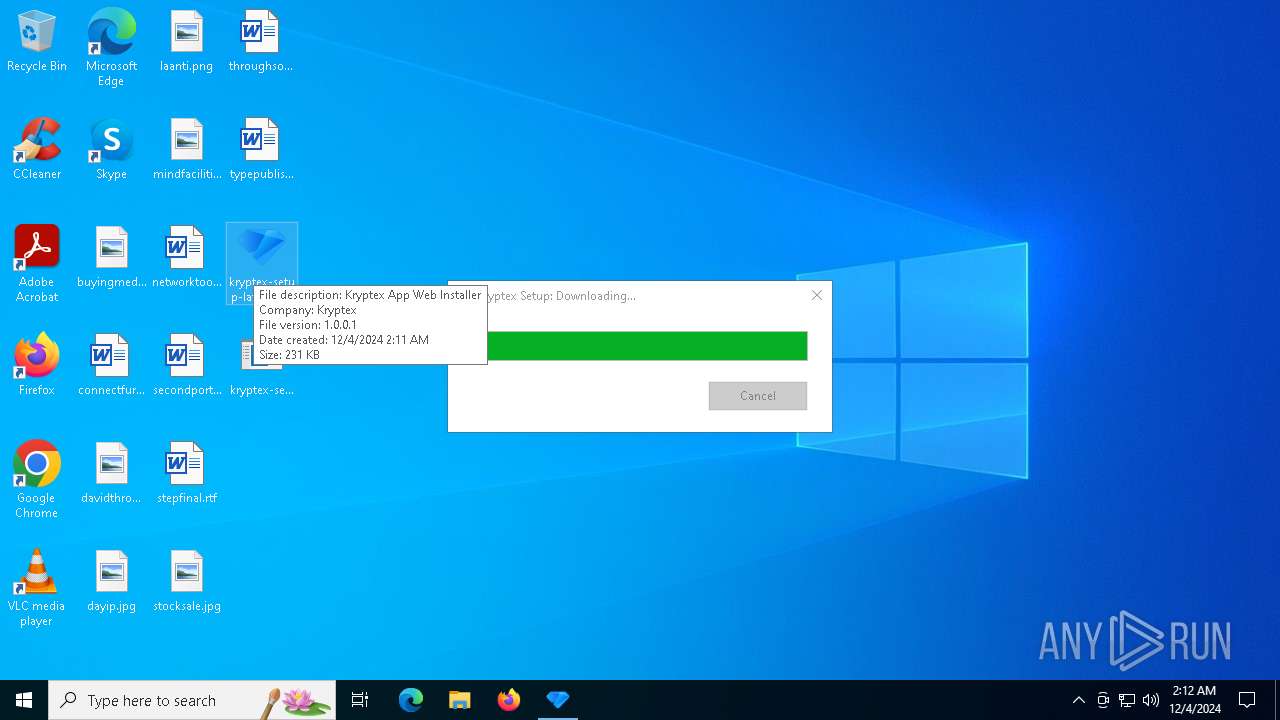The width and height of the screenshot is (1280, 720).
Task: Select the CCleaner desktop shortcut
Action: [x=37, y=150]
